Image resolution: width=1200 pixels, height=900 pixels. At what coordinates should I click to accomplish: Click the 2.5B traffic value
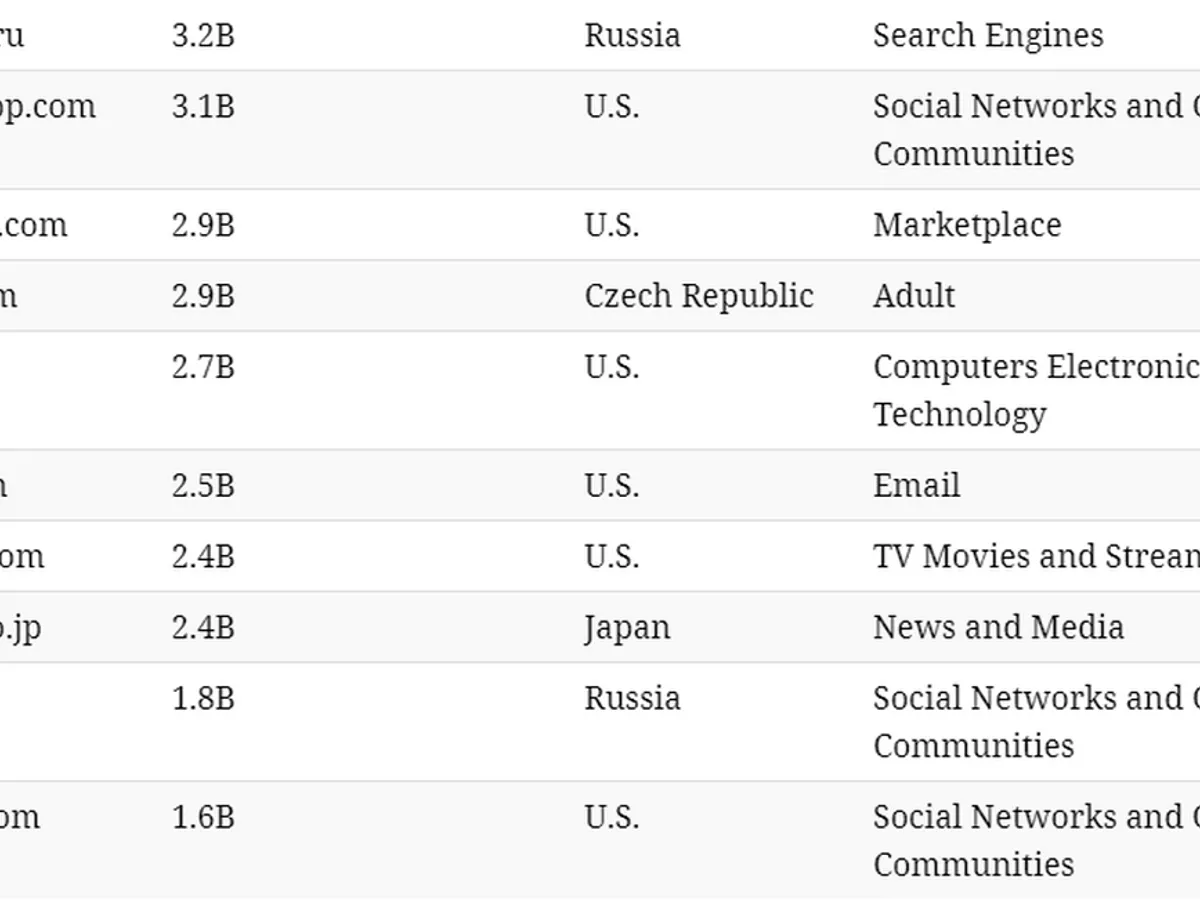(203, 486)
